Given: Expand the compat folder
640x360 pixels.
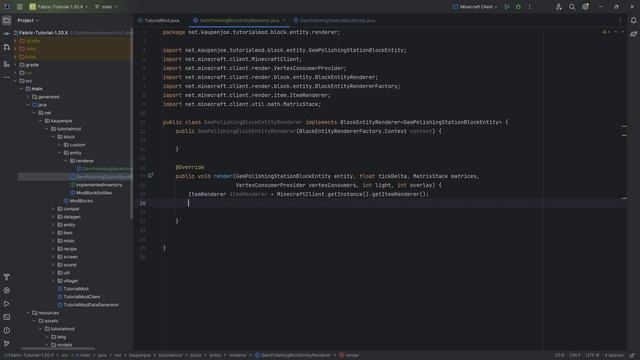Looking at the screenshot, I should (53, 209).
